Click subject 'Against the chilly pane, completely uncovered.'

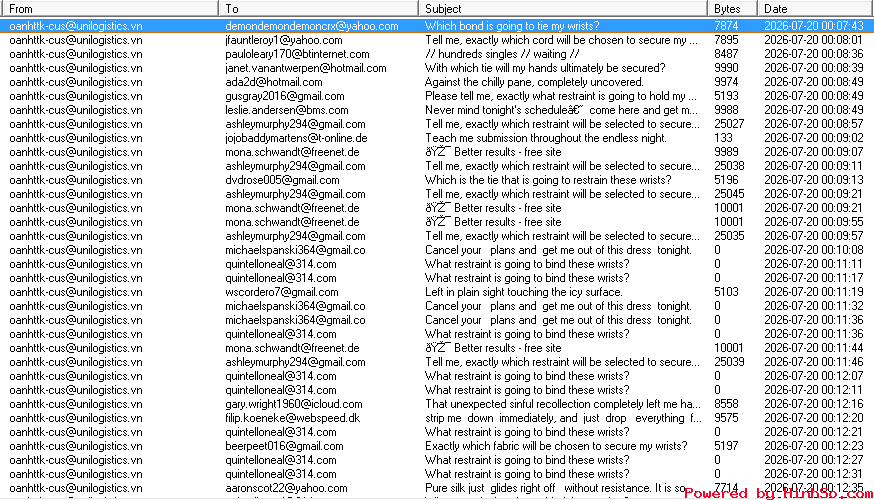click(x=534, y=82)
